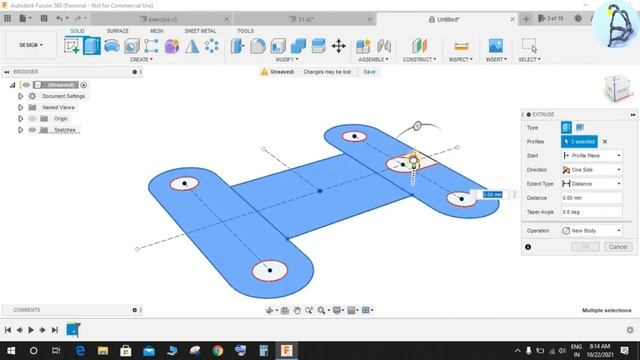Expand the Document Settings node

click(x=20, y=96)
